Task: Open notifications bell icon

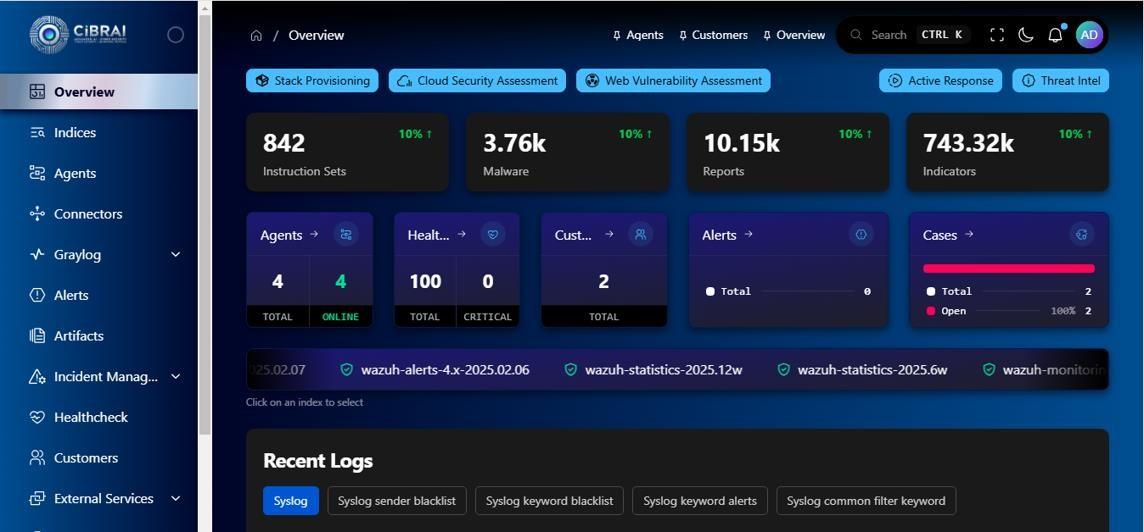Action: 1055,35
